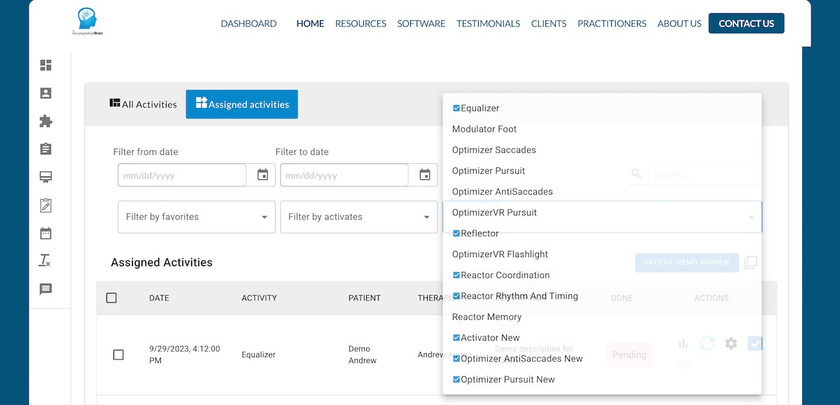The width and height of the screenshot is (840, 405).
Task: Expand the Filter by activates dropdown
Action: click(x=359, y=217)
